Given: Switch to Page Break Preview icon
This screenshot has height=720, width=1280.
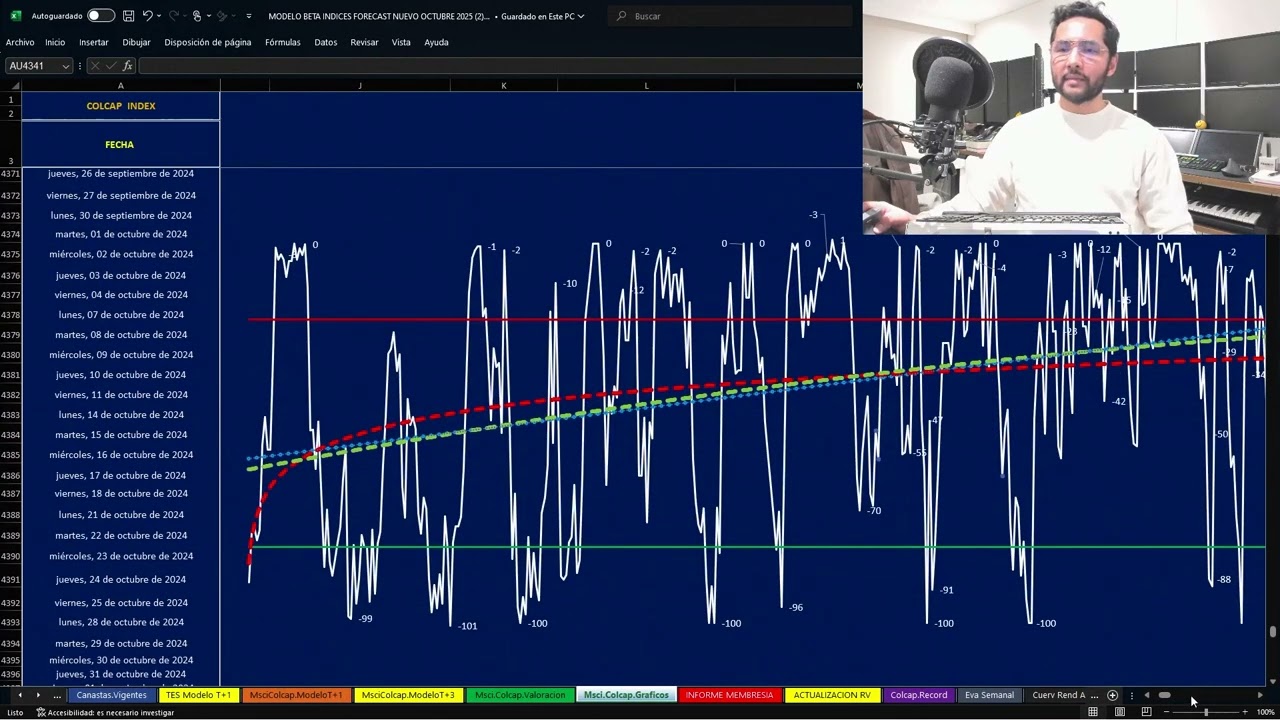Looking at the screenshot, I should click(1146, 712).
